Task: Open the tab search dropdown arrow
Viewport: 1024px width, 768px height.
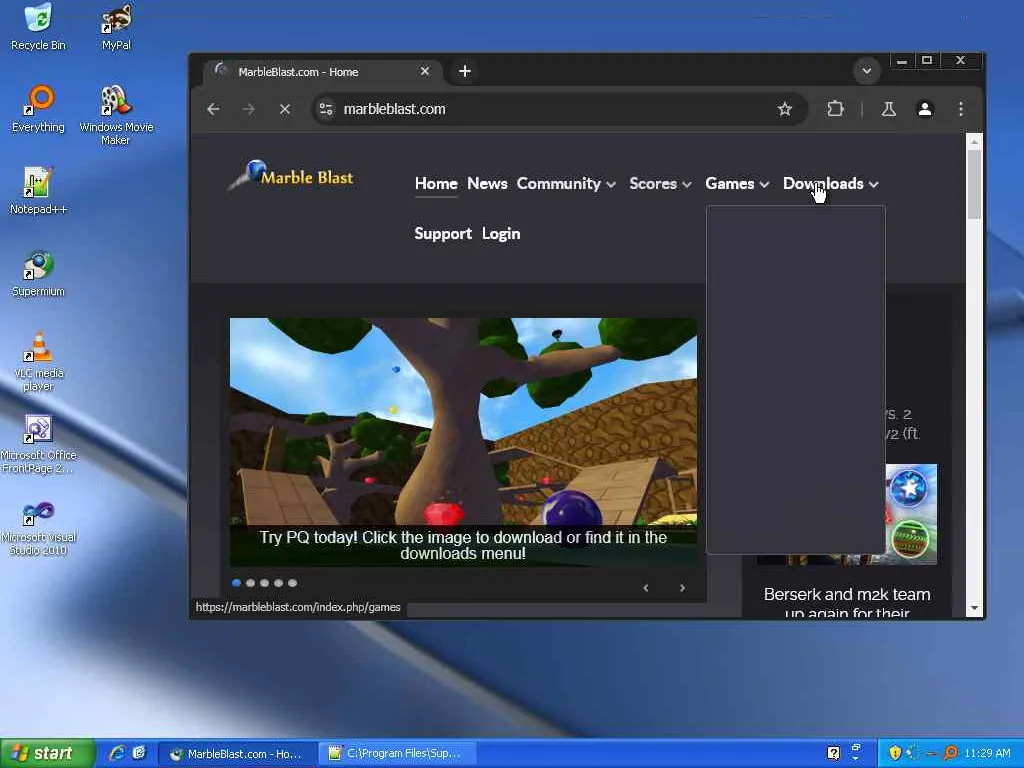Action: pos(867,71)
